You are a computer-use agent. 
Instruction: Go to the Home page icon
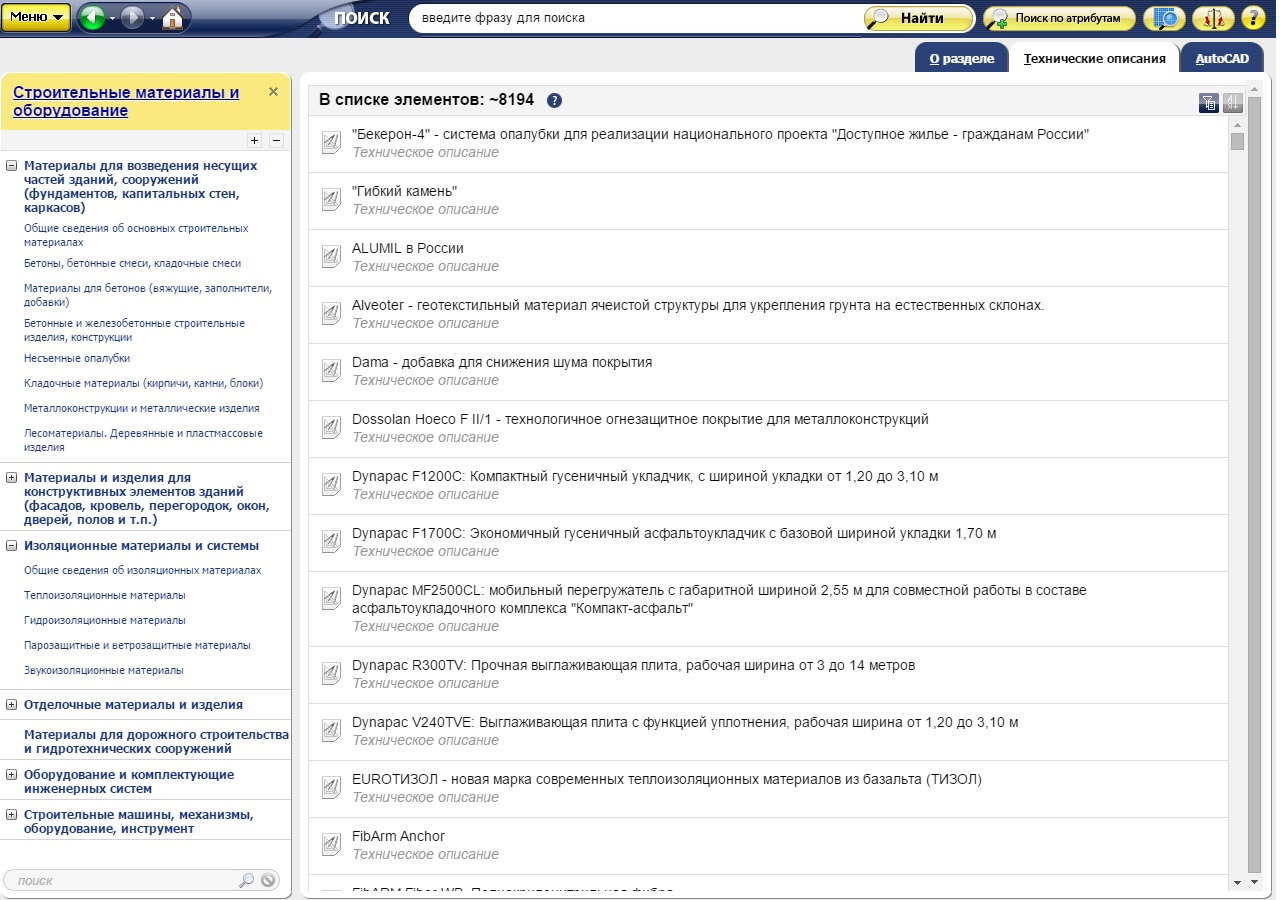pyautogui.click(x=173, y=18)
